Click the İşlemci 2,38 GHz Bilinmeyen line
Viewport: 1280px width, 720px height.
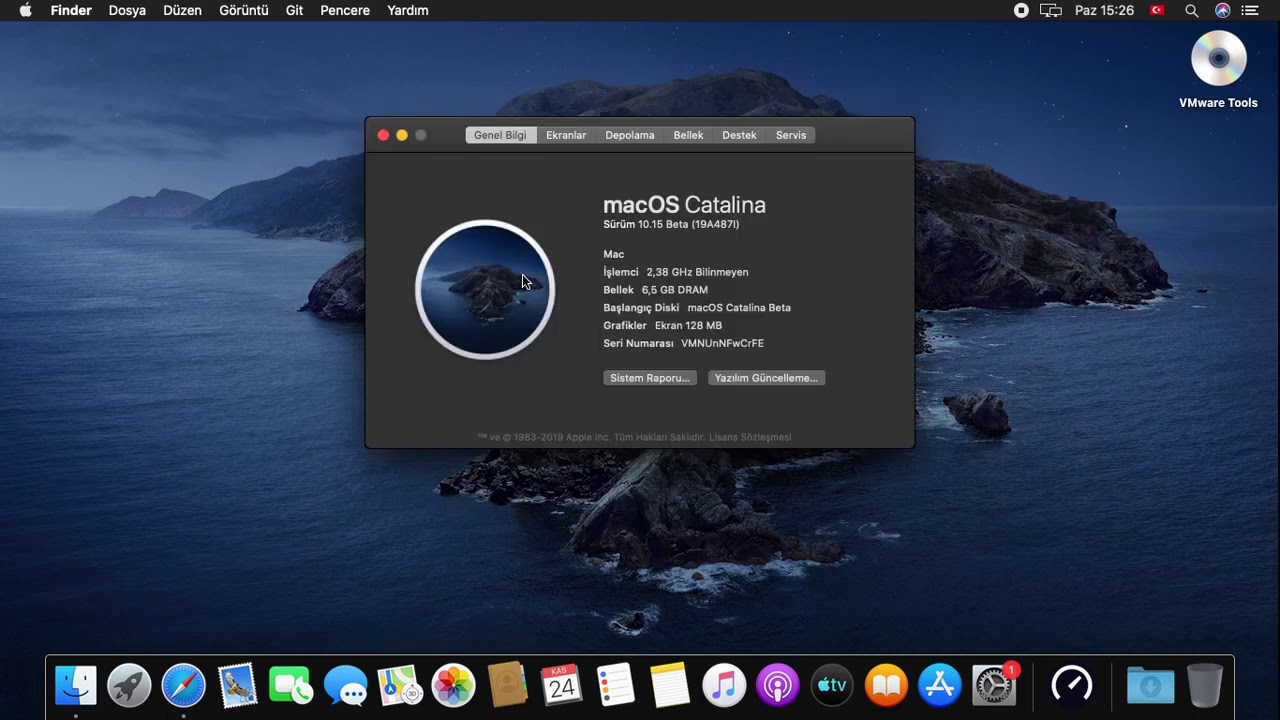[x=676, y=272]
